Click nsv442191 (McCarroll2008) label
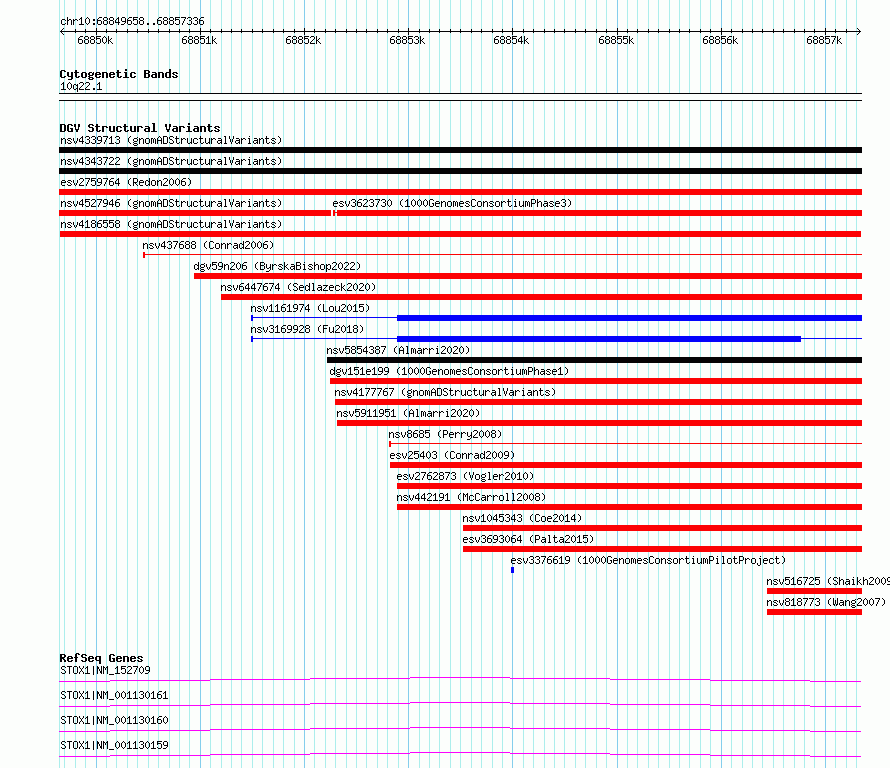This screenshot has width=890, height=768. pyautogui.click(x=471, y=497)
